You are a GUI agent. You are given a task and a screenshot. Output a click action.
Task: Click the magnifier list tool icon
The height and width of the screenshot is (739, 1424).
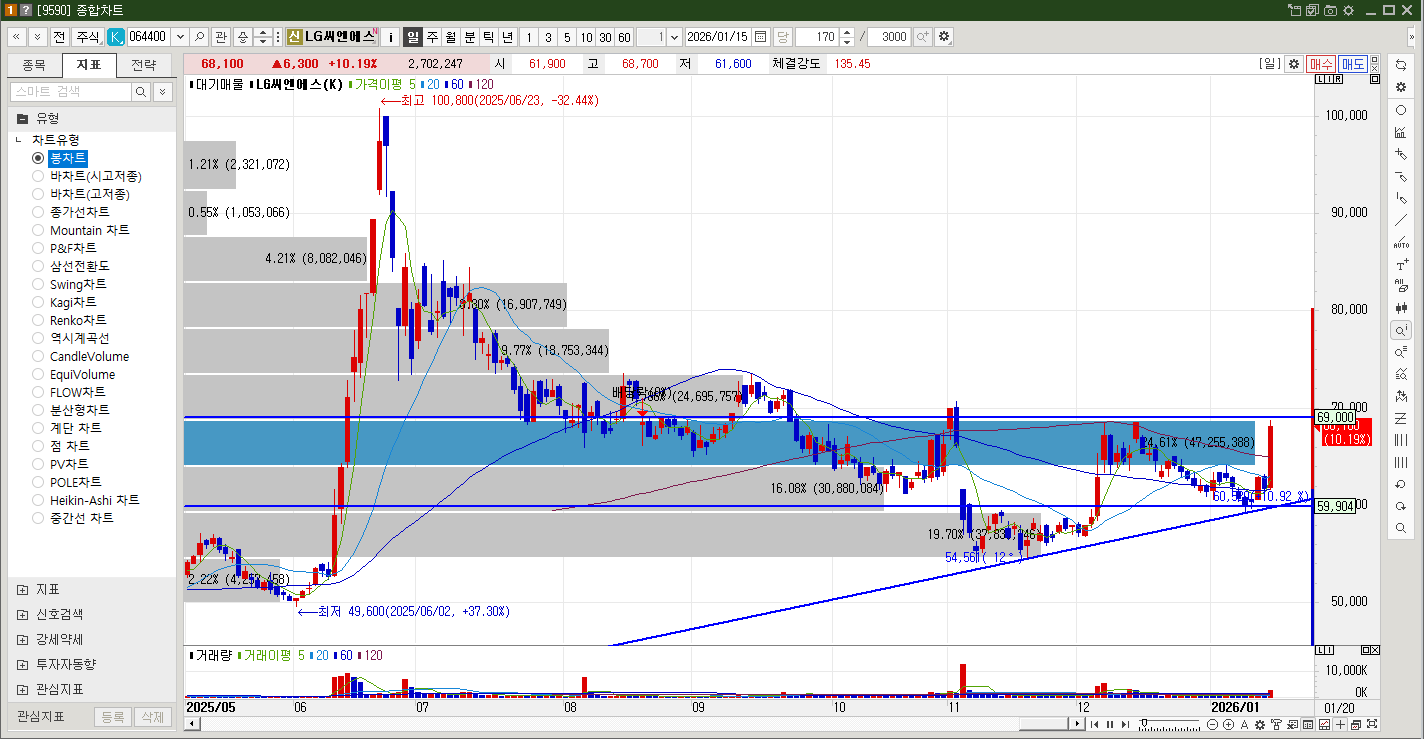coord(1401,352)
